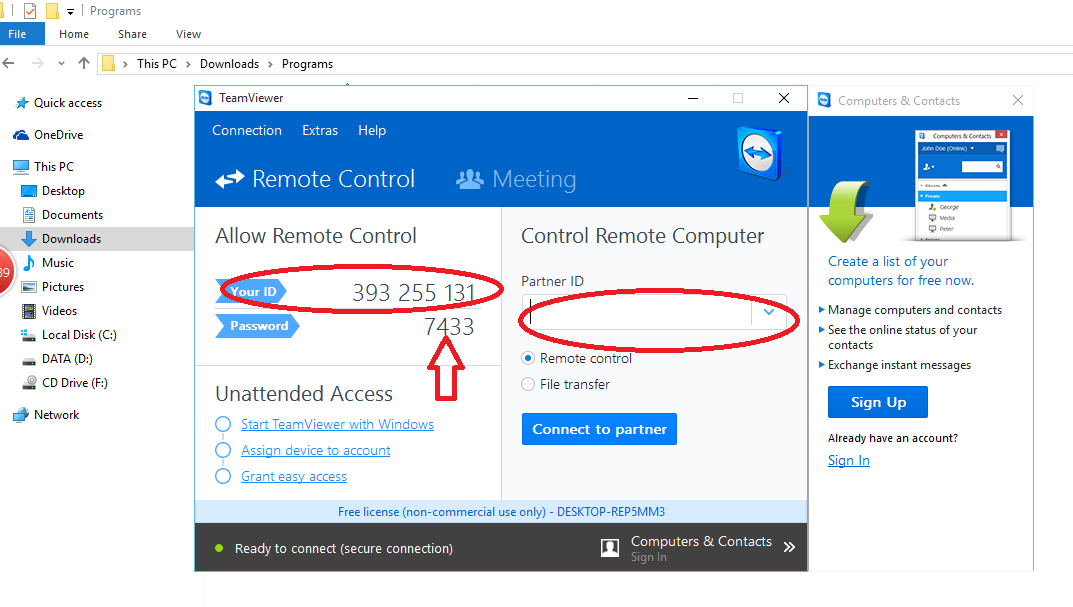Click the Remote Control arrows icon

(x=230, y=179)
